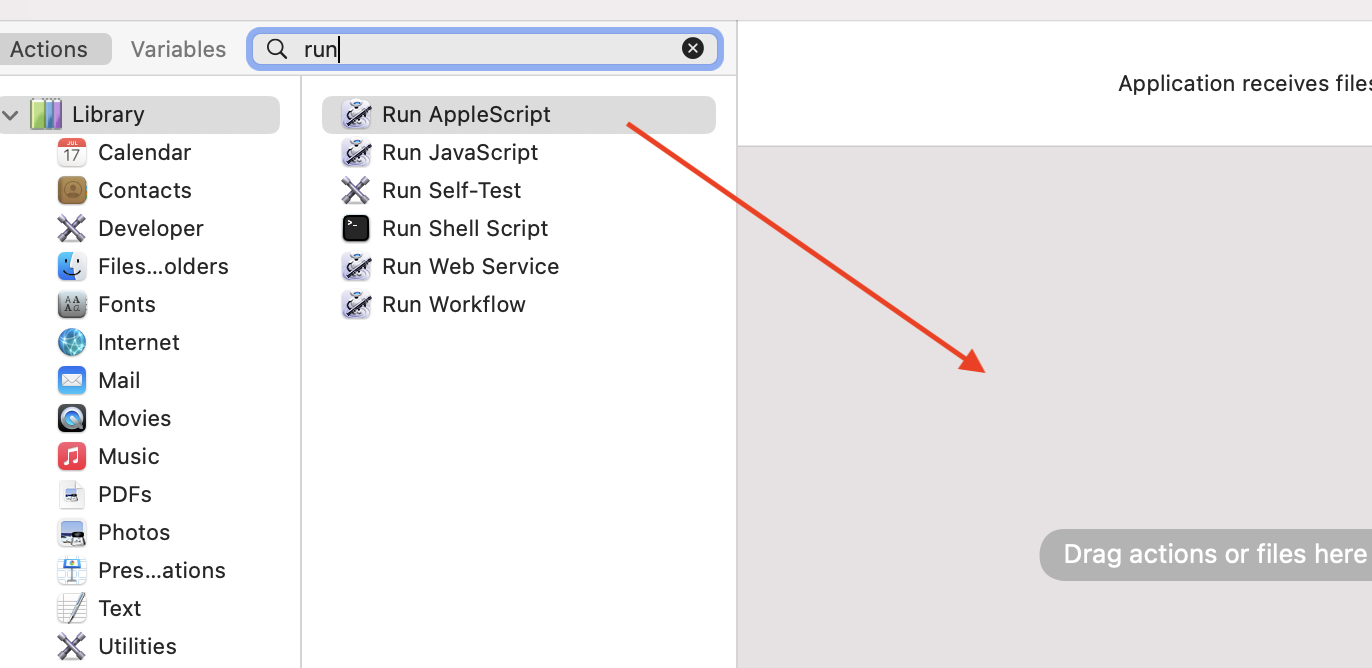Collapse the Library disclosure triangle

(11, 115)
